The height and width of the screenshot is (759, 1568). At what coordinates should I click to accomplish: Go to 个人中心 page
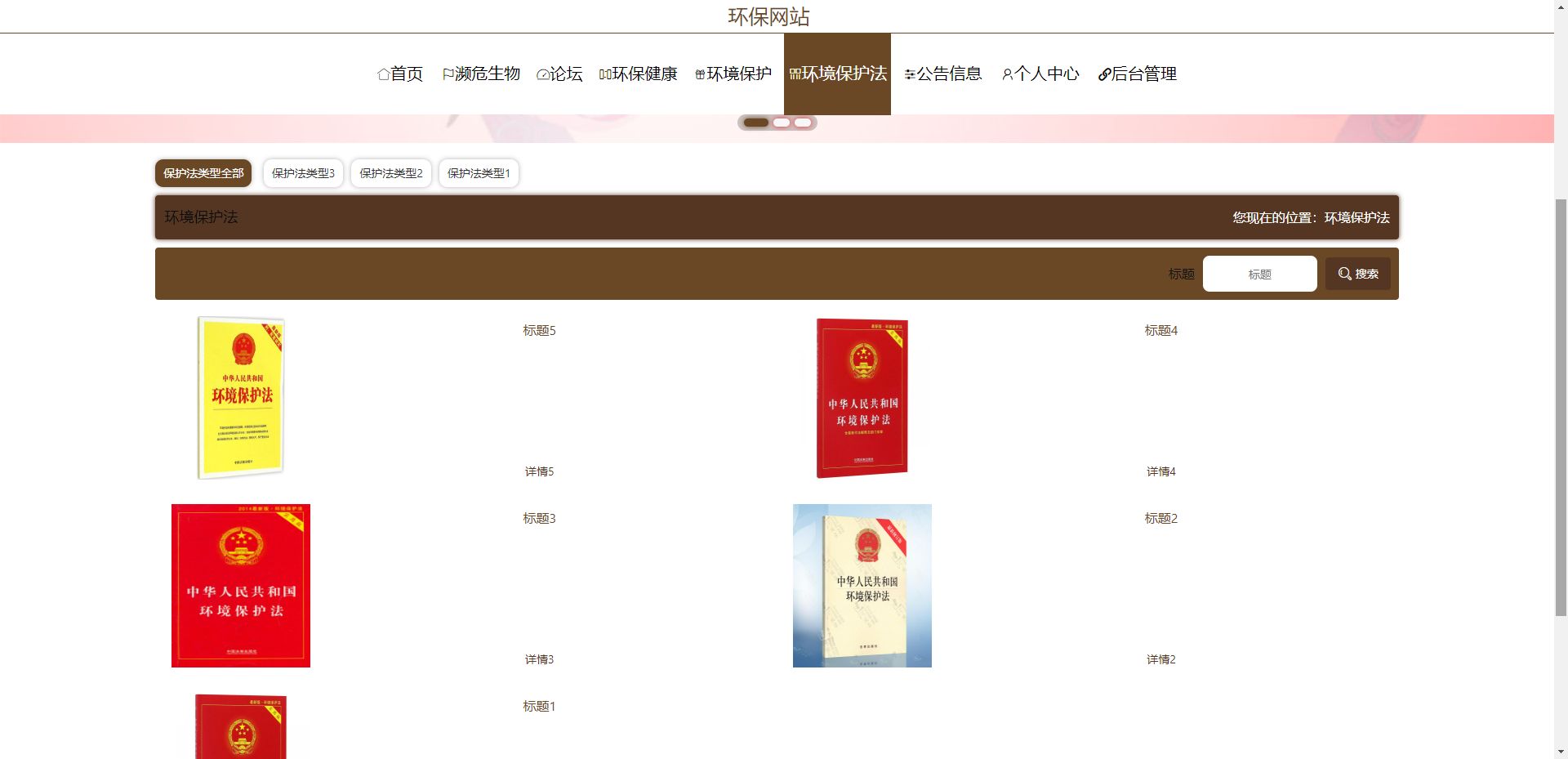click(x=1041, y=74)
